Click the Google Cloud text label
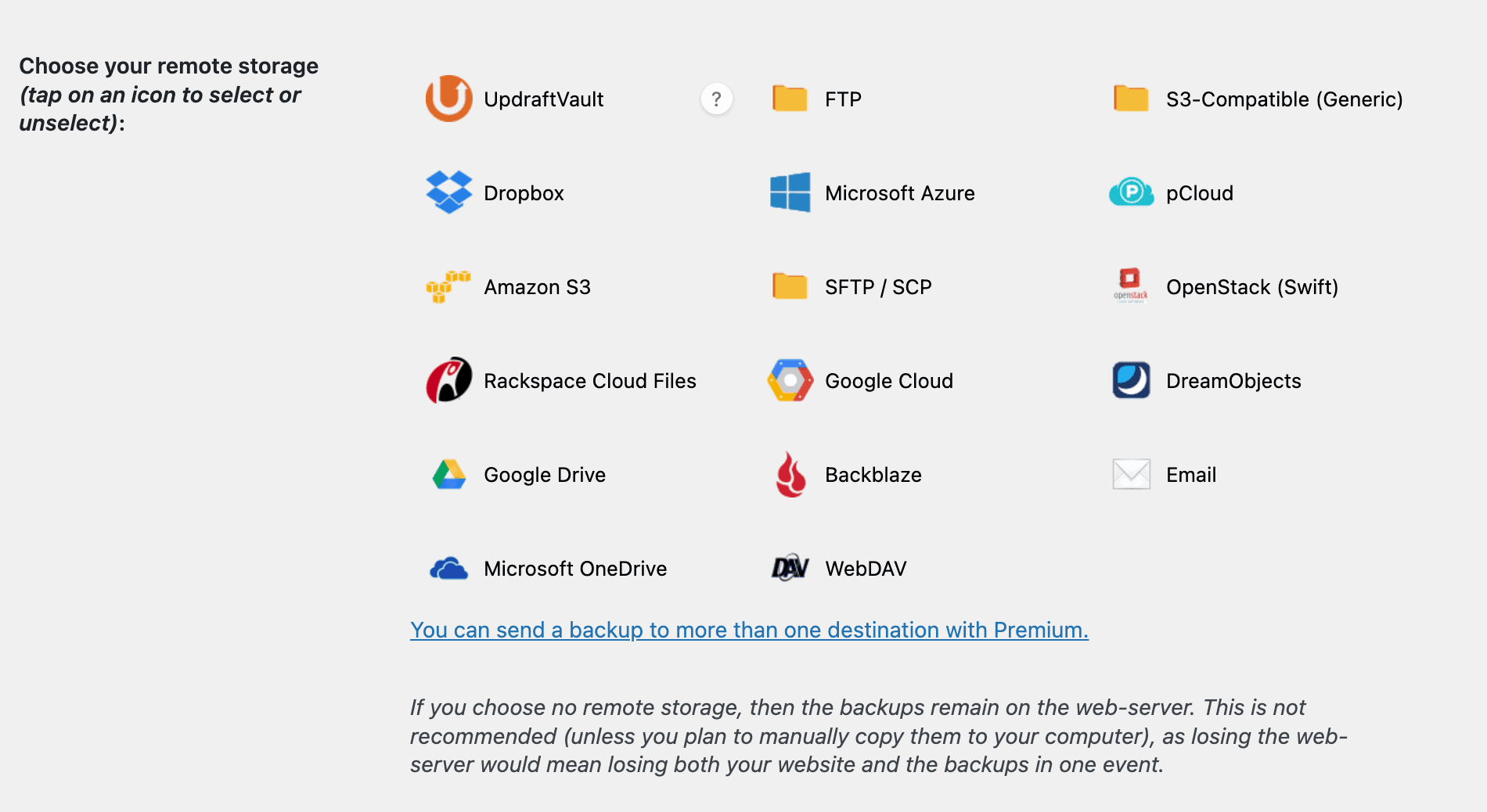The height and width of the screenshot is (812, 1487). coord(889,381)
